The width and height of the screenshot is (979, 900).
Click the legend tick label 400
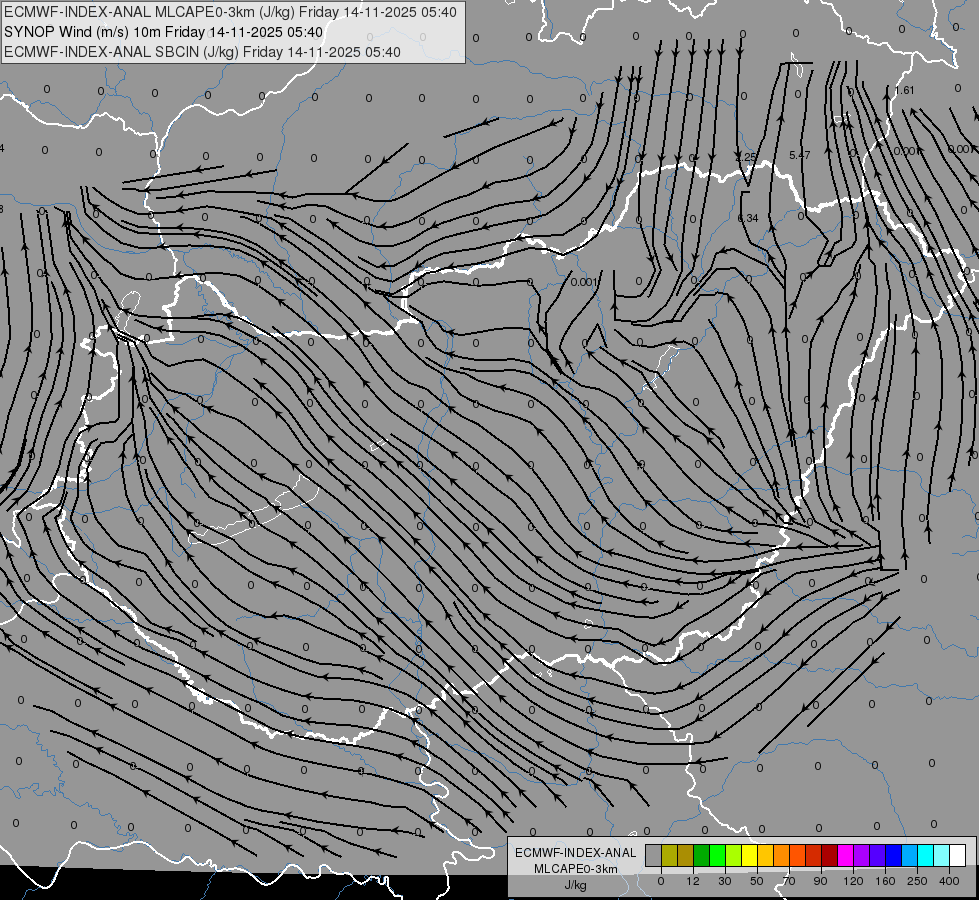(949, 881)
